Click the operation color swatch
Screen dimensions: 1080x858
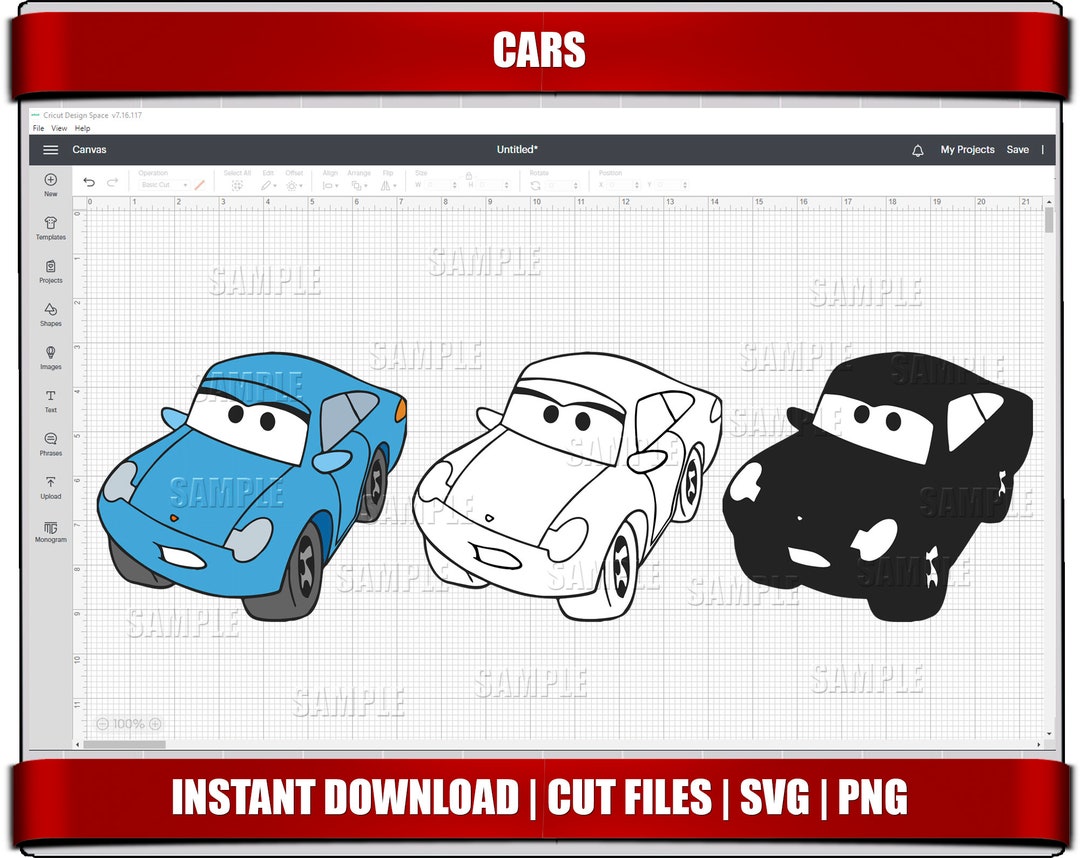click(x=199, y=184)
